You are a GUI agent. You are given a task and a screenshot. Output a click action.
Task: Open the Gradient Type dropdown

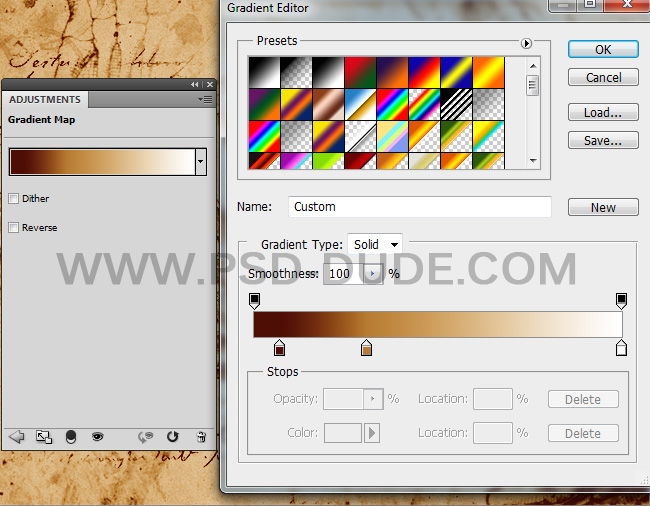(x=375, y=245)
